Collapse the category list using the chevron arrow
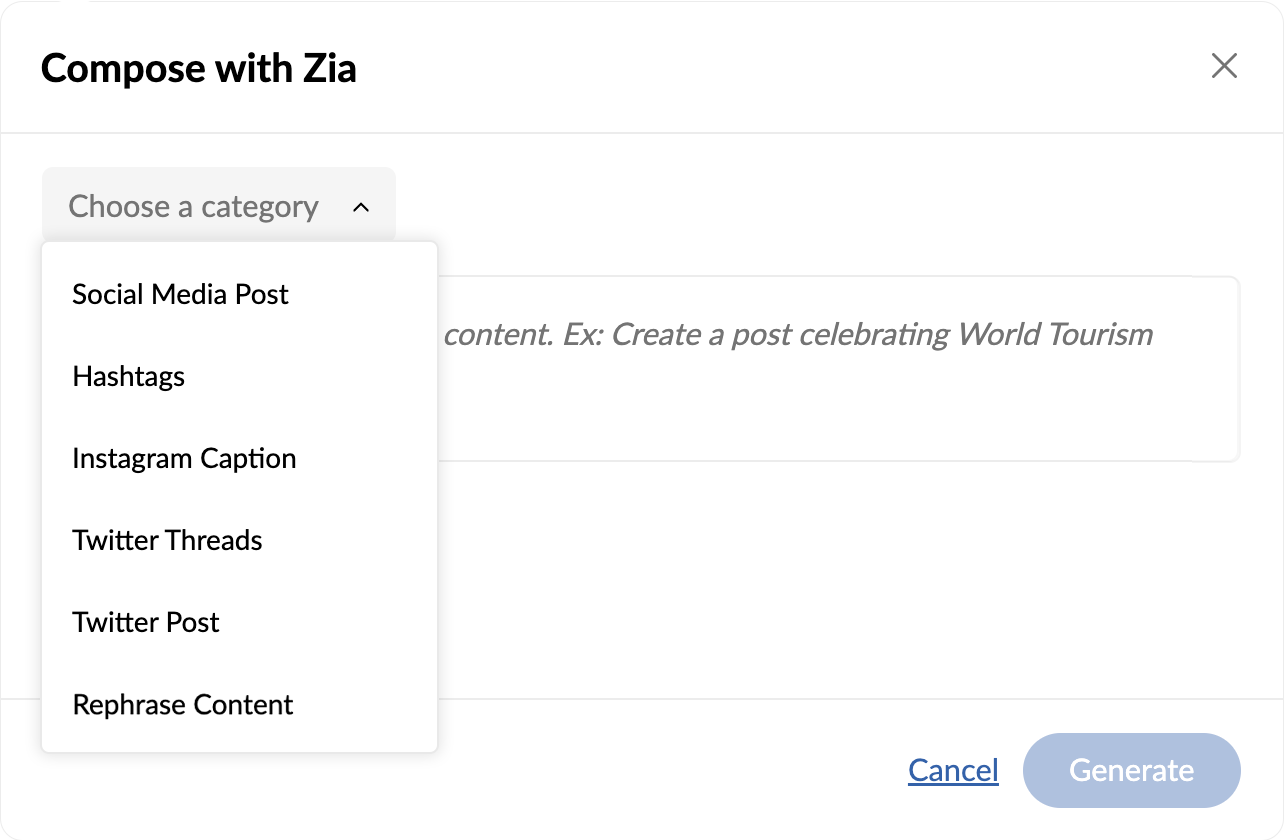This screenshot has width=1284, height=840. coord(361,207)
